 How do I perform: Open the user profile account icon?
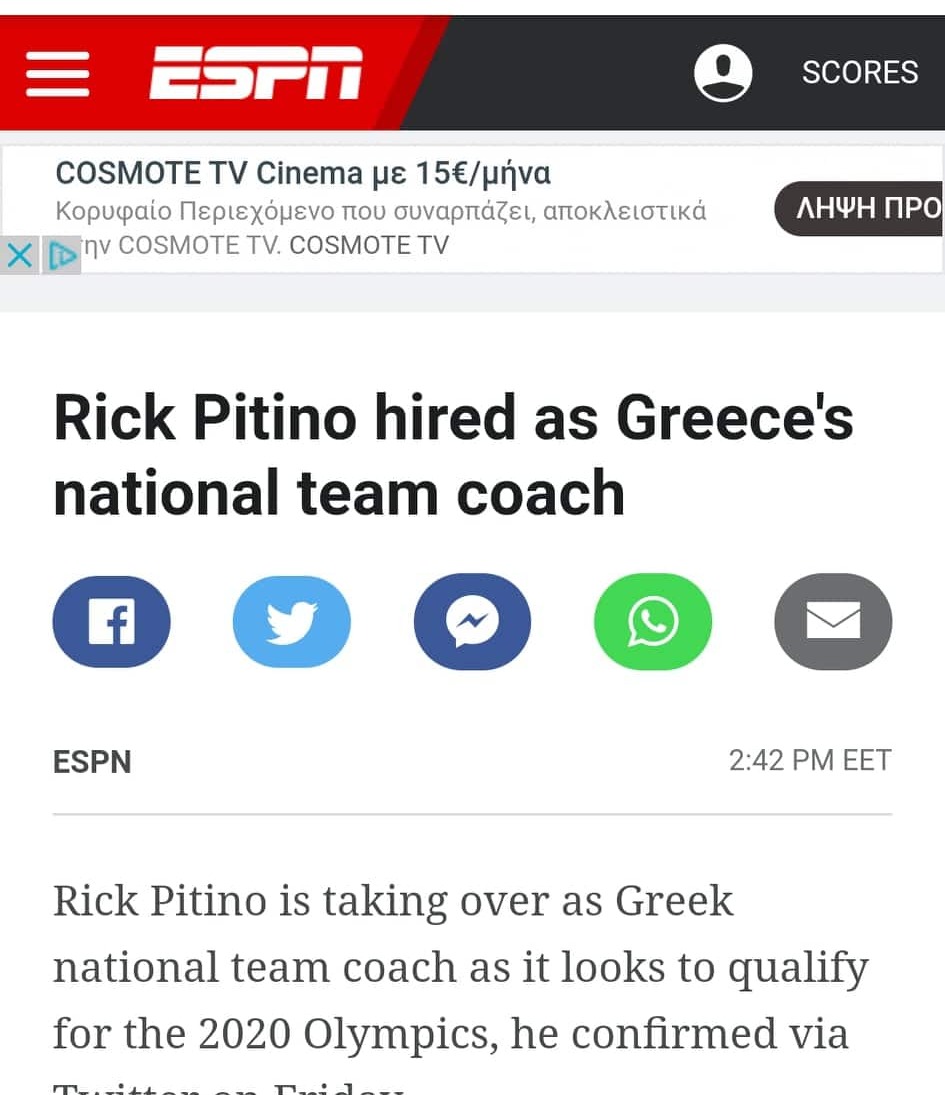pyautogui.click(x=723, y=73)
